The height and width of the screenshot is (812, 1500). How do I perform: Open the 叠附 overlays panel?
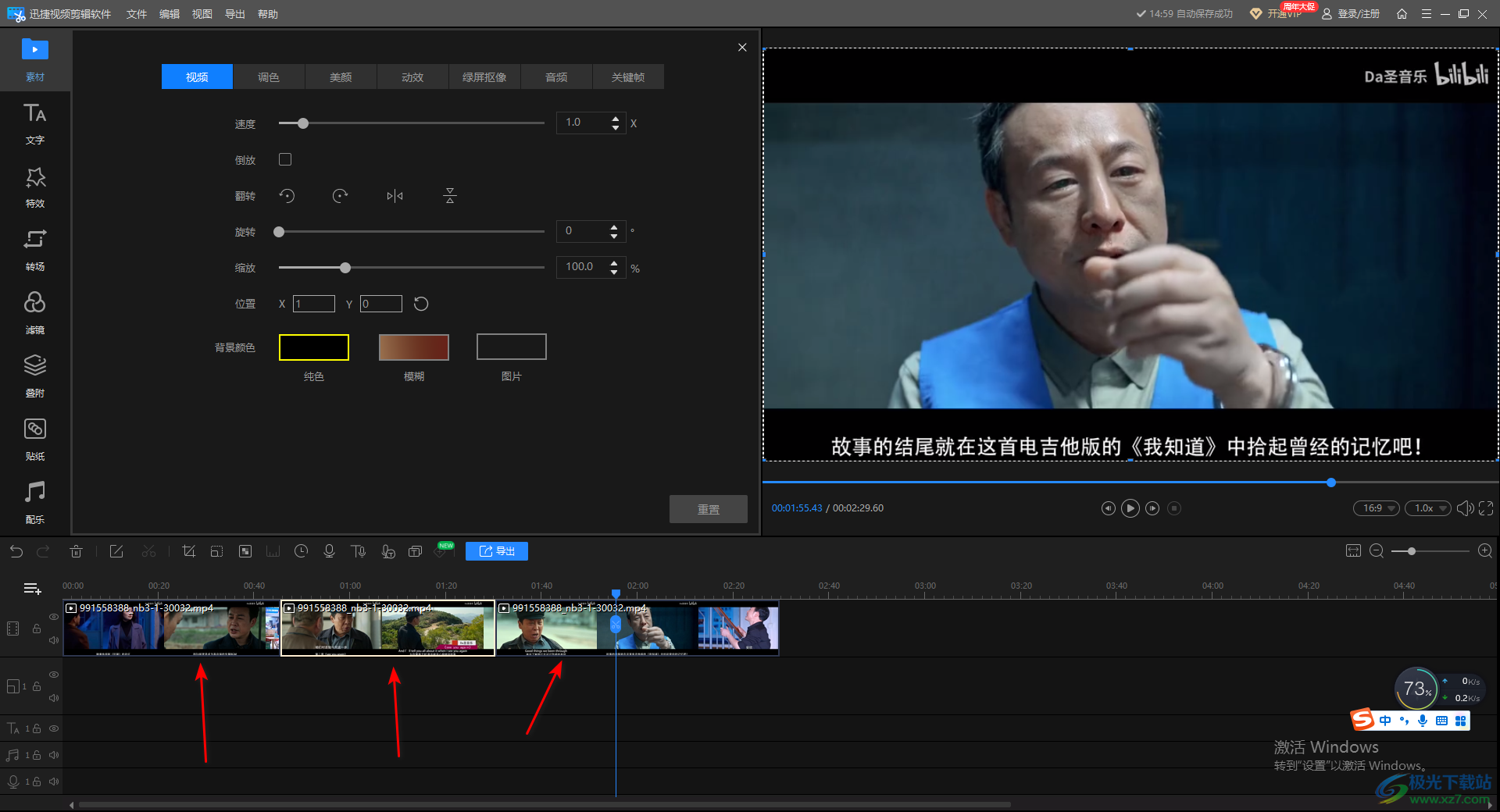tap(35, 376)
